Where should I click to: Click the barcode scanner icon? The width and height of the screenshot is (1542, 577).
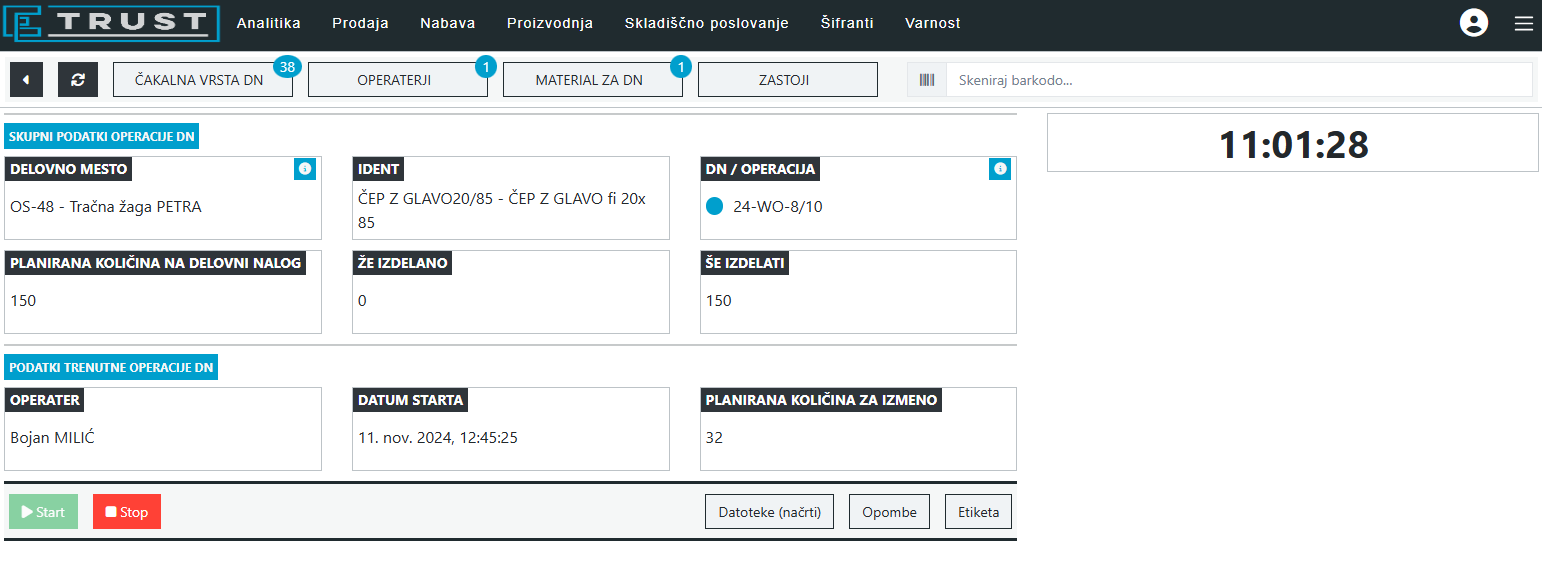click(x=927, y=80)
